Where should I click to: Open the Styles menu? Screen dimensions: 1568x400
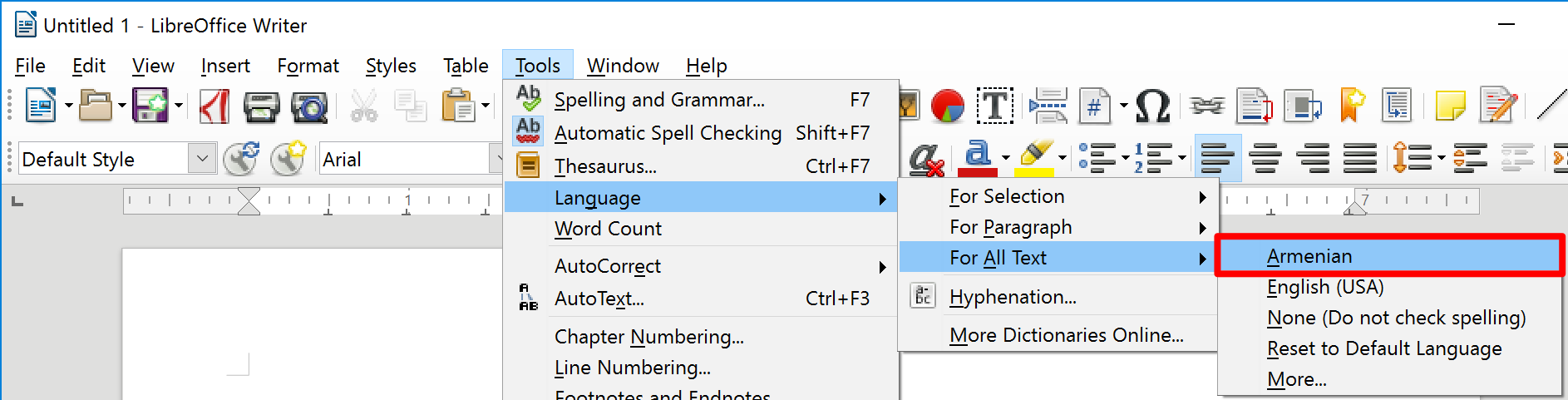coord(391,66)
